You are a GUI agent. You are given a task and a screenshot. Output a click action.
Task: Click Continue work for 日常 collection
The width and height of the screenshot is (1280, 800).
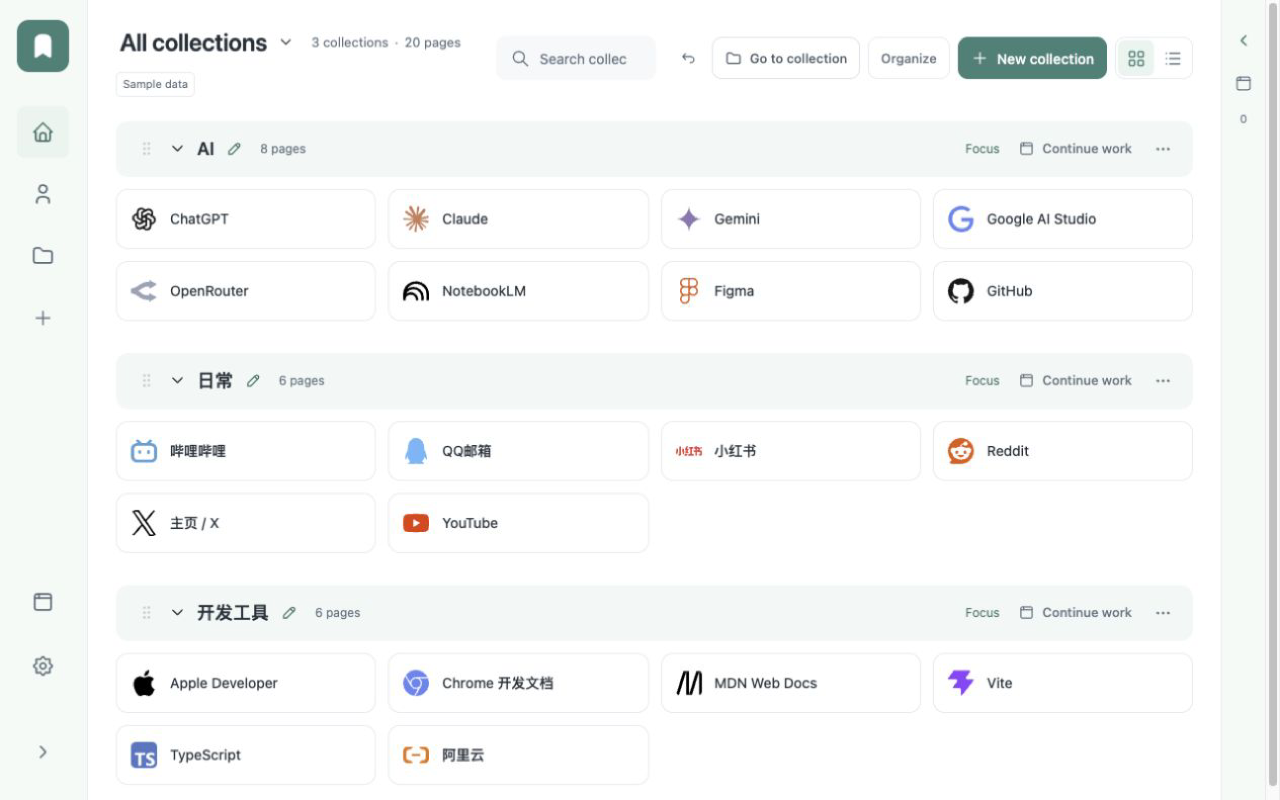tap(1076, 381)
